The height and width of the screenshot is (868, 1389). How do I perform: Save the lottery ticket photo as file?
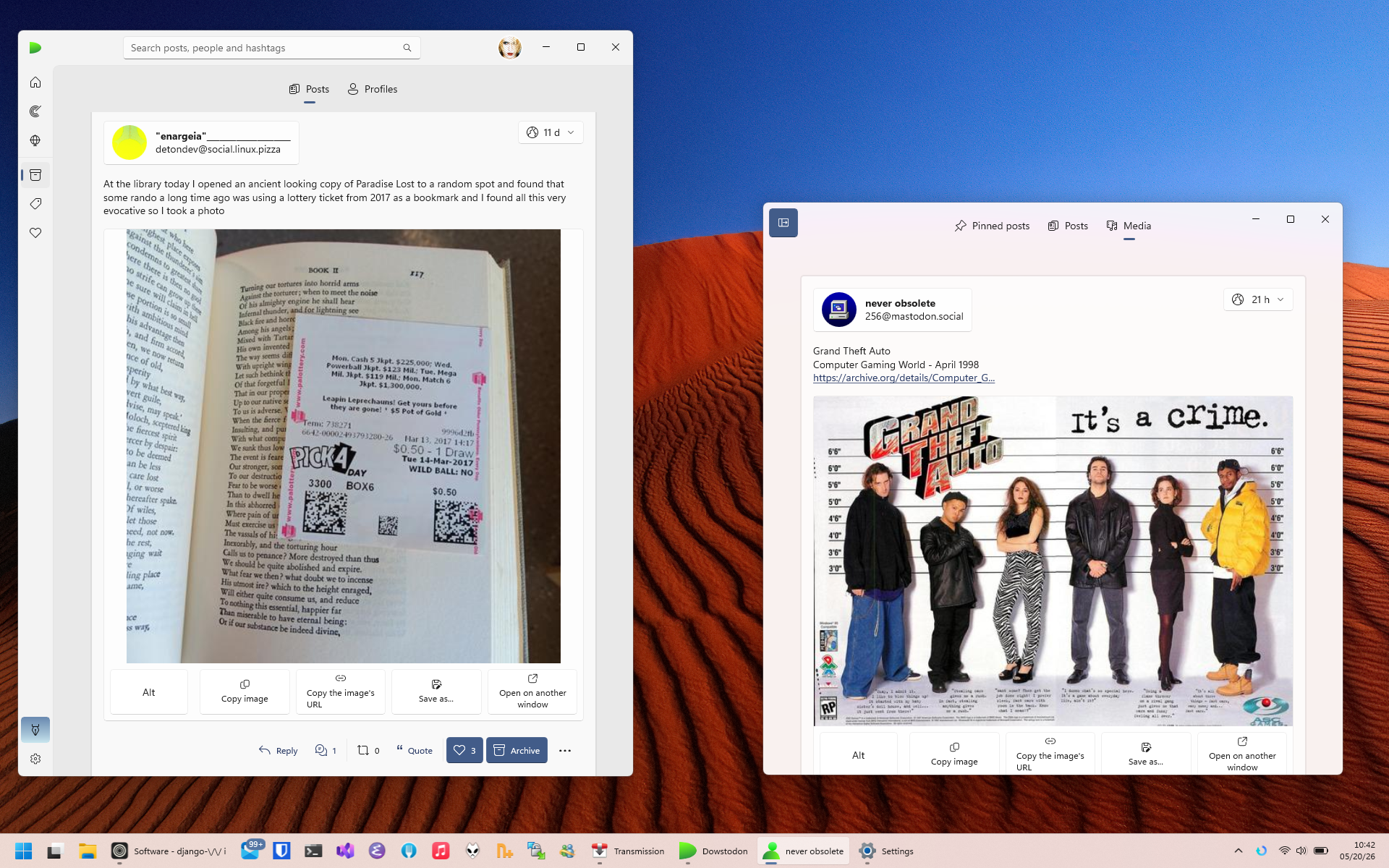(x=436, y=692)
